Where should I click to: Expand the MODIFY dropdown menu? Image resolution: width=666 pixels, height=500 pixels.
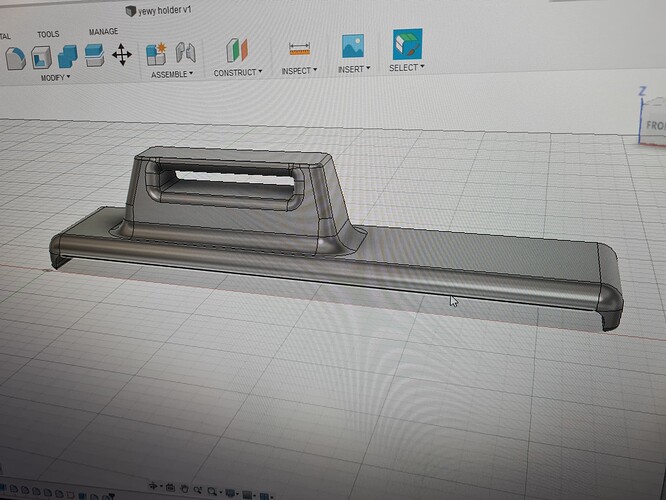coord(55,77)
